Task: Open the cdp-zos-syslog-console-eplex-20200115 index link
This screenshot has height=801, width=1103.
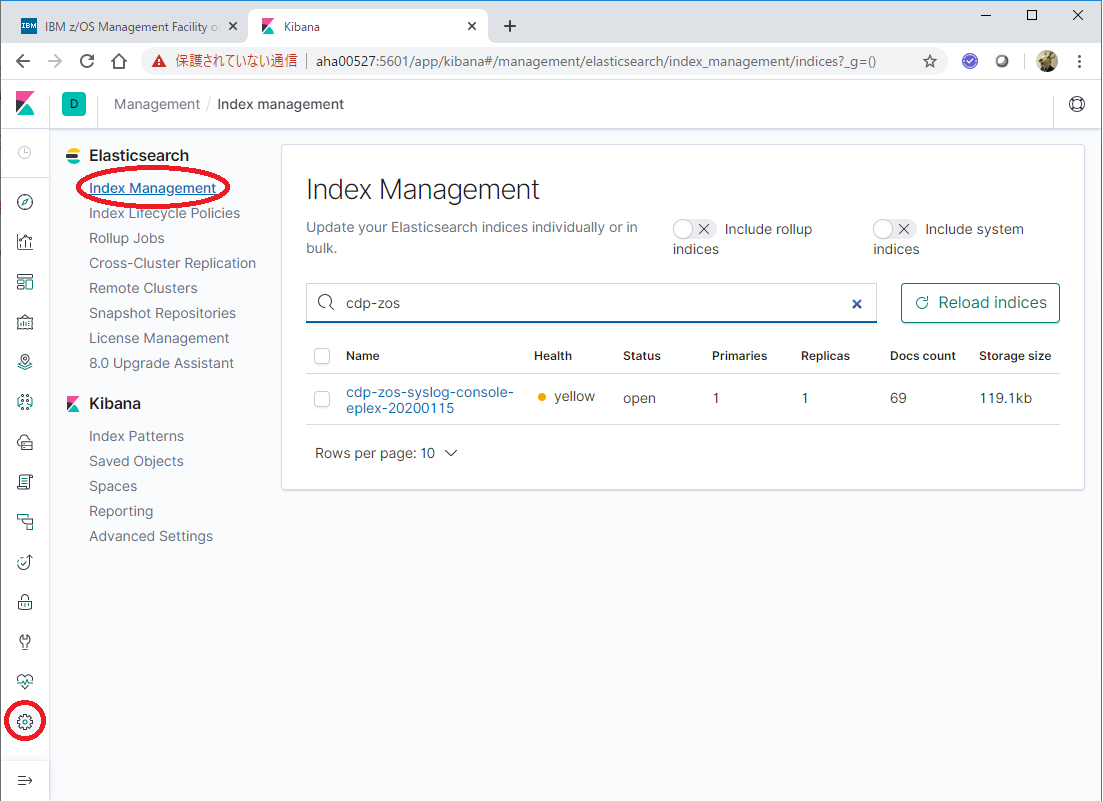Action: click(x=430, y=399)
